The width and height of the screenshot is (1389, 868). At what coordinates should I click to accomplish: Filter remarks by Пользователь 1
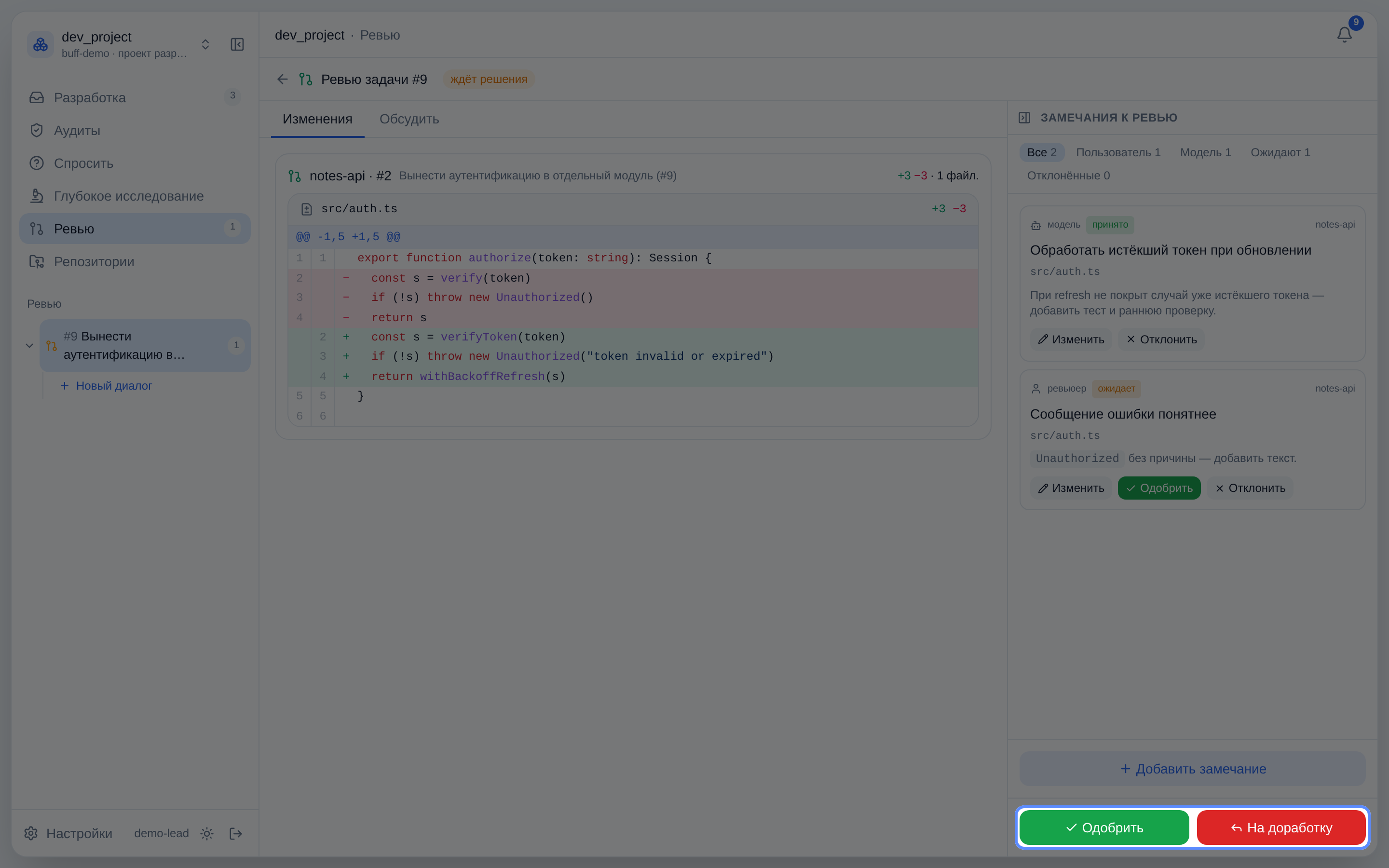pos(1118,152)
